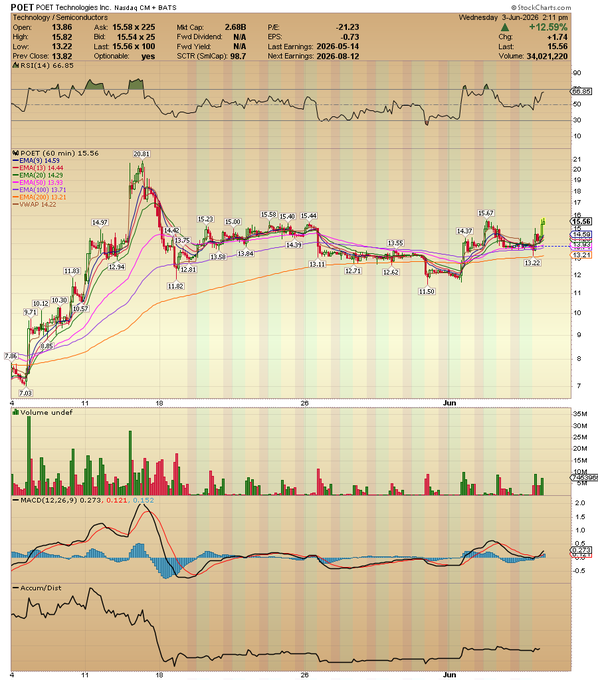This screenshot has width=598, height=680.
Task: Click the red MACD signal value 0.121
Action: click(x=117, y=500)
